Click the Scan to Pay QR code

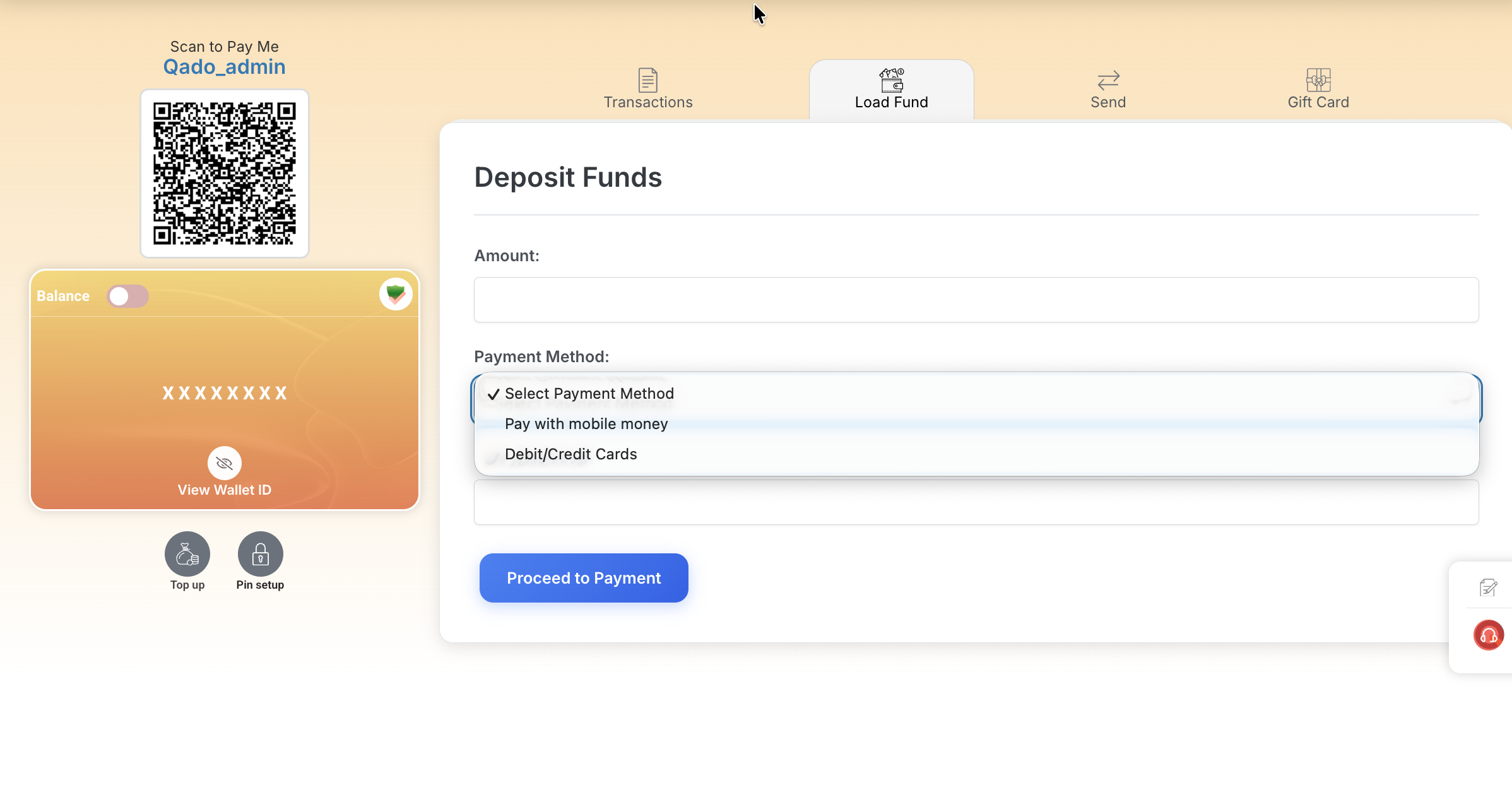224,174
